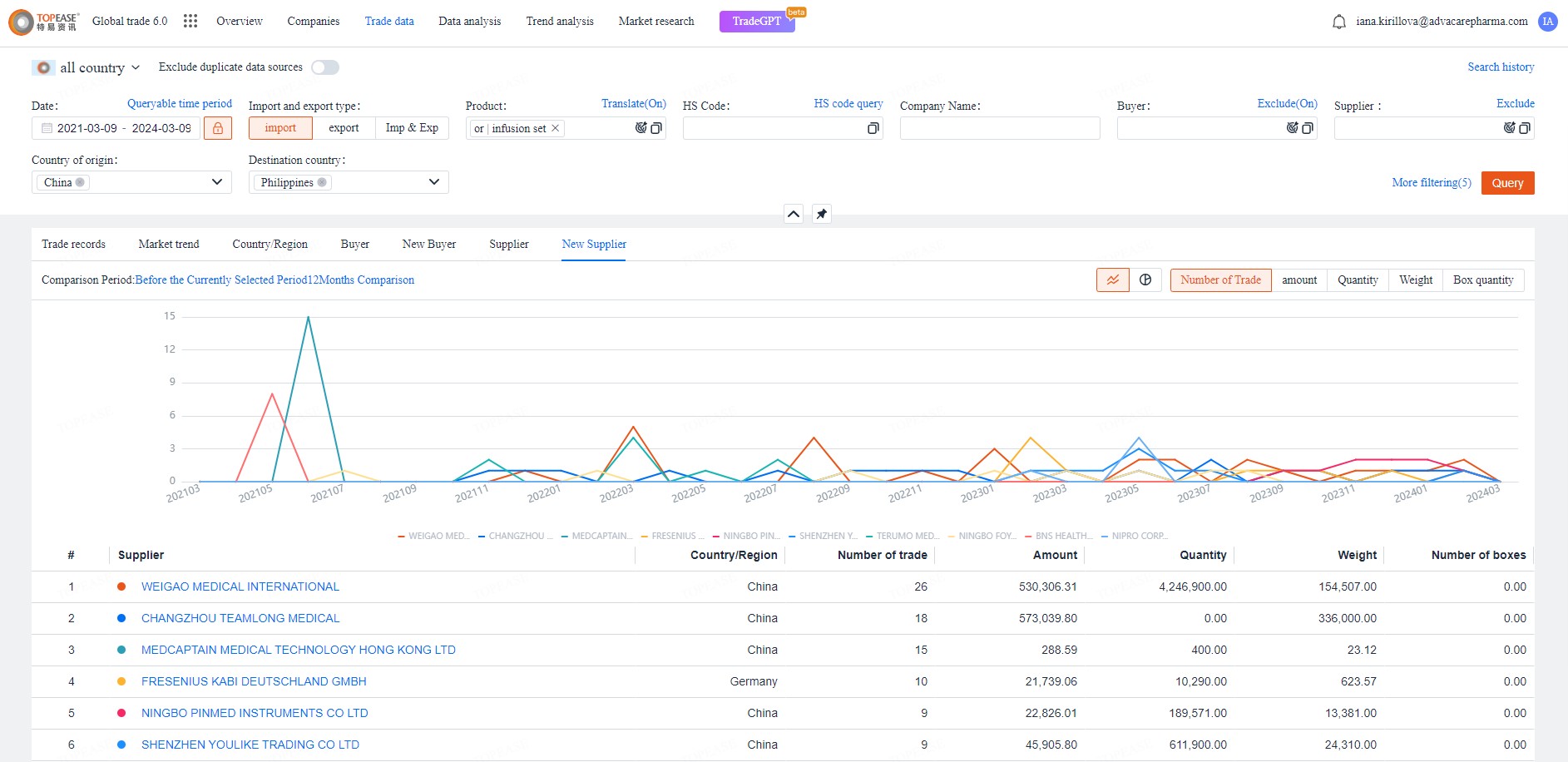
Task: Open the batch input icon in the HS Code field
Action: (873, 128)
